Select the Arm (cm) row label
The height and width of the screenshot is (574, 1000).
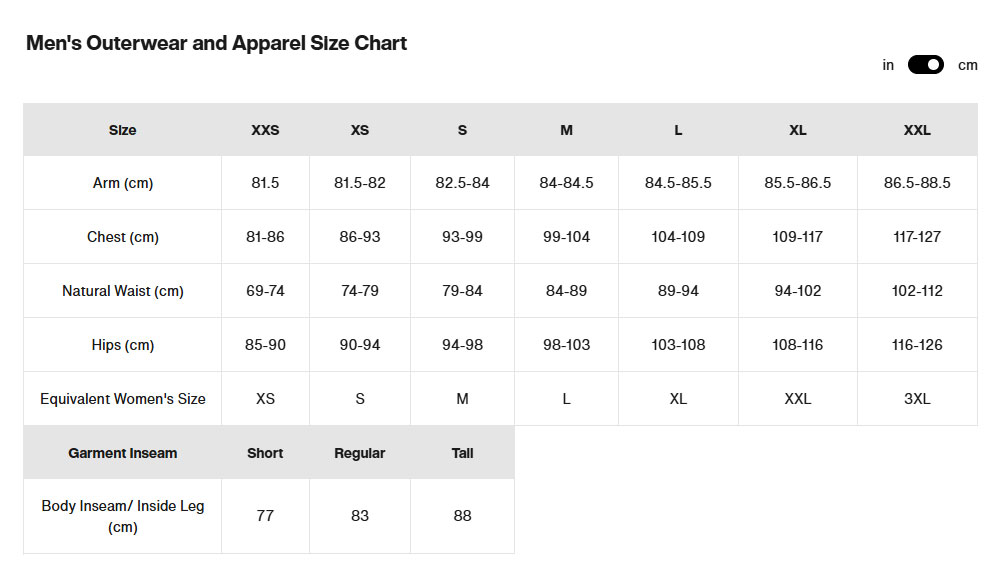click(123, 183)
